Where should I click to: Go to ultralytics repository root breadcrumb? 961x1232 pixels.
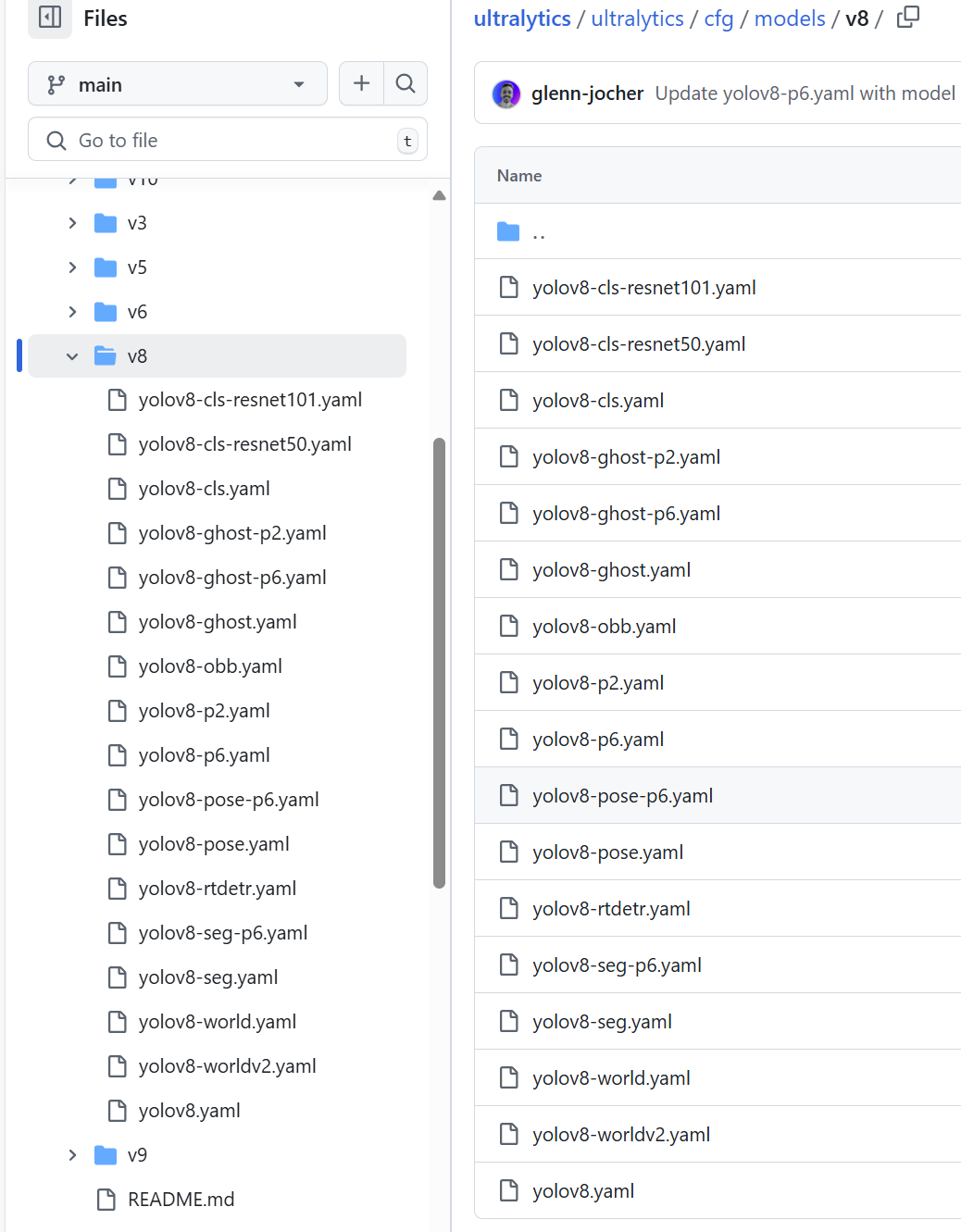pos(522,19)
